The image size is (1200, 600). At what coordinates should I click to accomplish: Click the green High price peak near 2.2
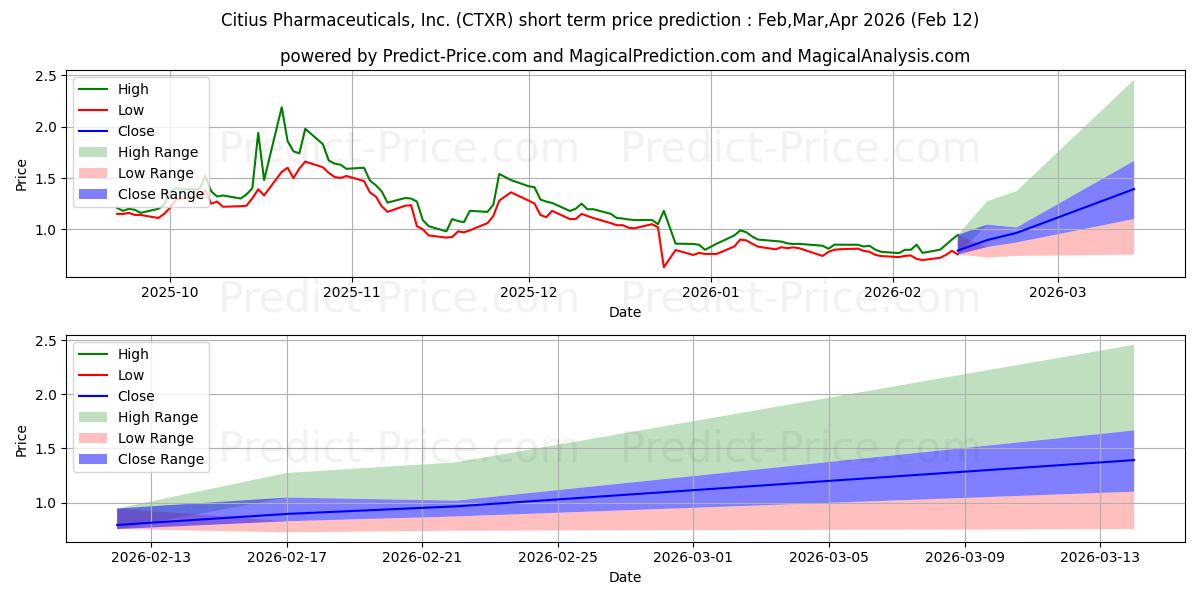pyautogui.click(x=281, y=107)
